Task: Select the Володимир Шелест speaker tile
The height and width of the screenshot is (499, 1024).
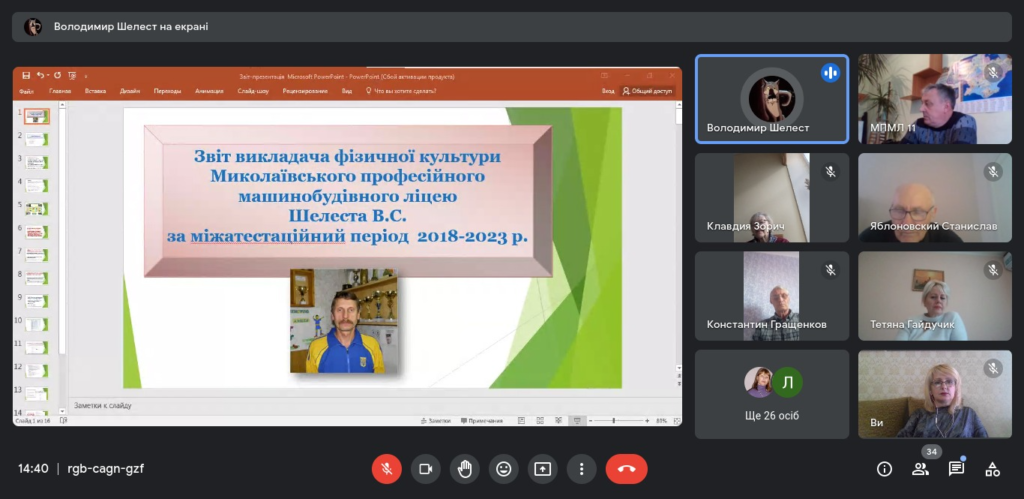Action: (x=772, y=99)
